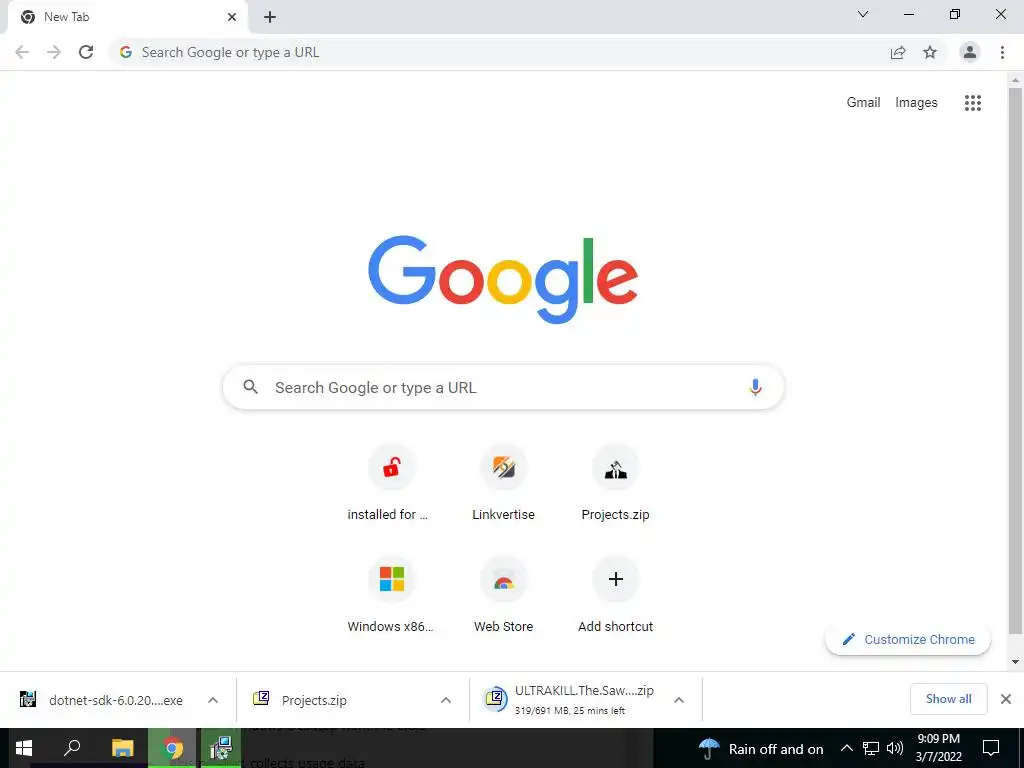The image size is (1024, 768).
Task: Click the Chrome taskbar icon
Action: pos(172,748)
